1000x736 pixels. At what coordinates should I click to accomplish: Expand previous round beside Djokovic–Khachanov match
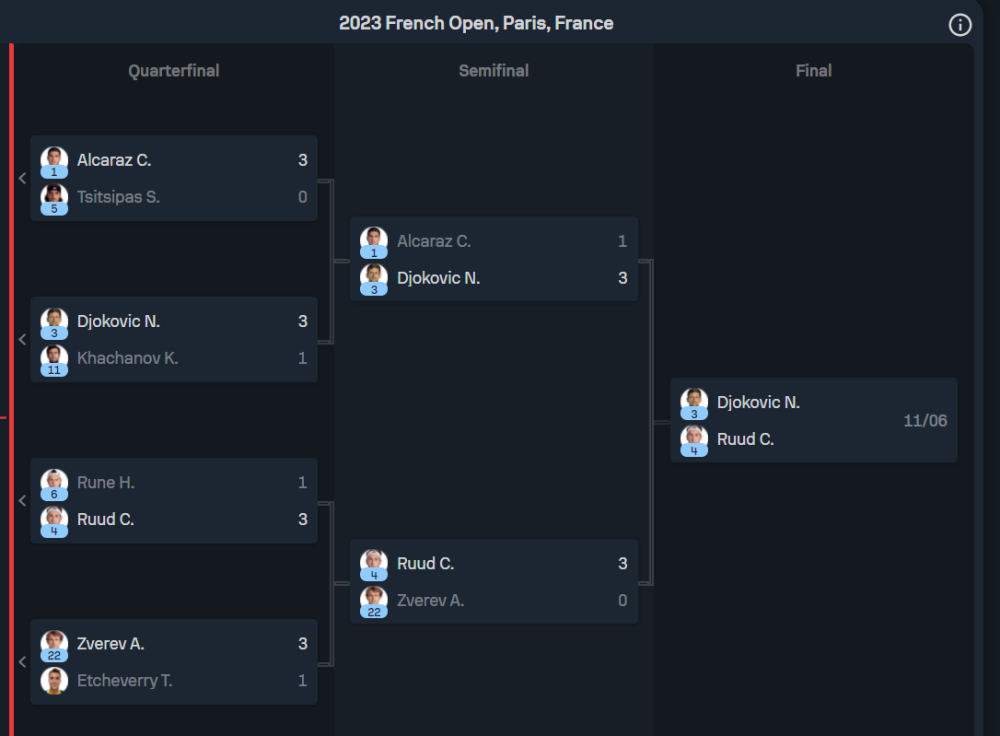(x=22, y=339)
